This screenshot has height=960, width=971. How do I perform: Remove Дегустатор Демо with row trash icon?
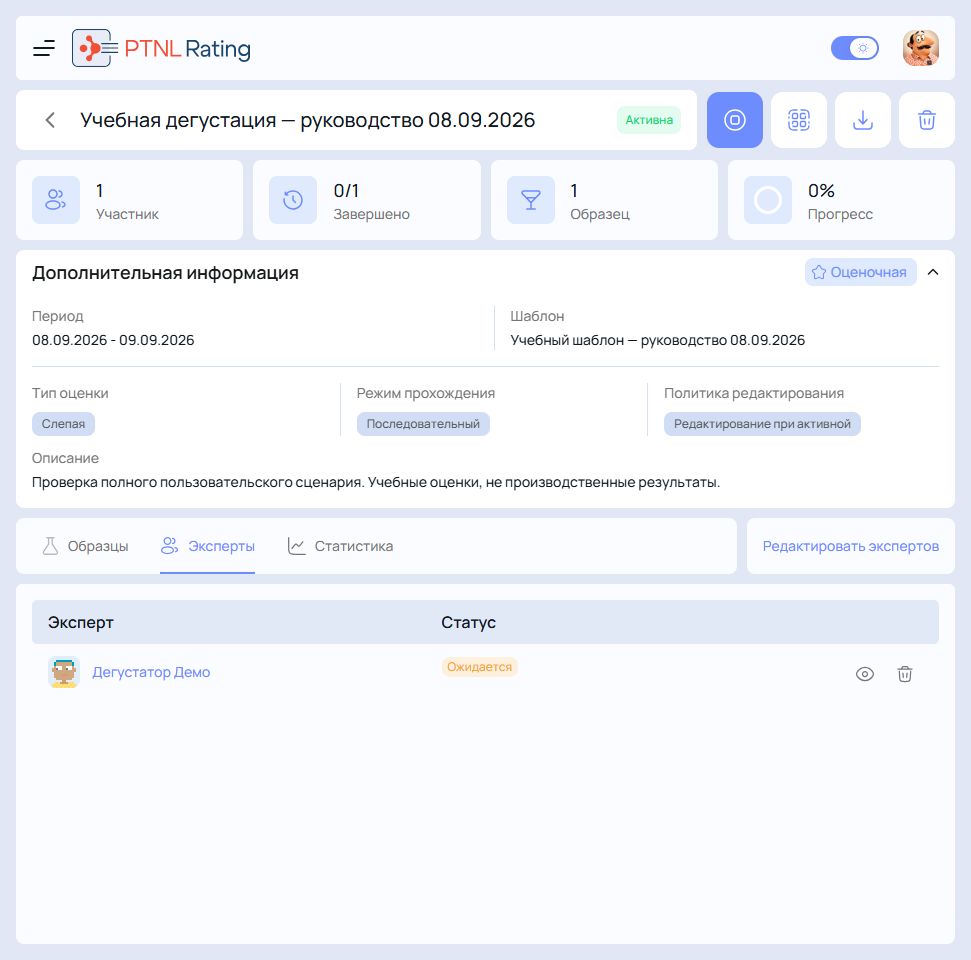coord(905,674)
